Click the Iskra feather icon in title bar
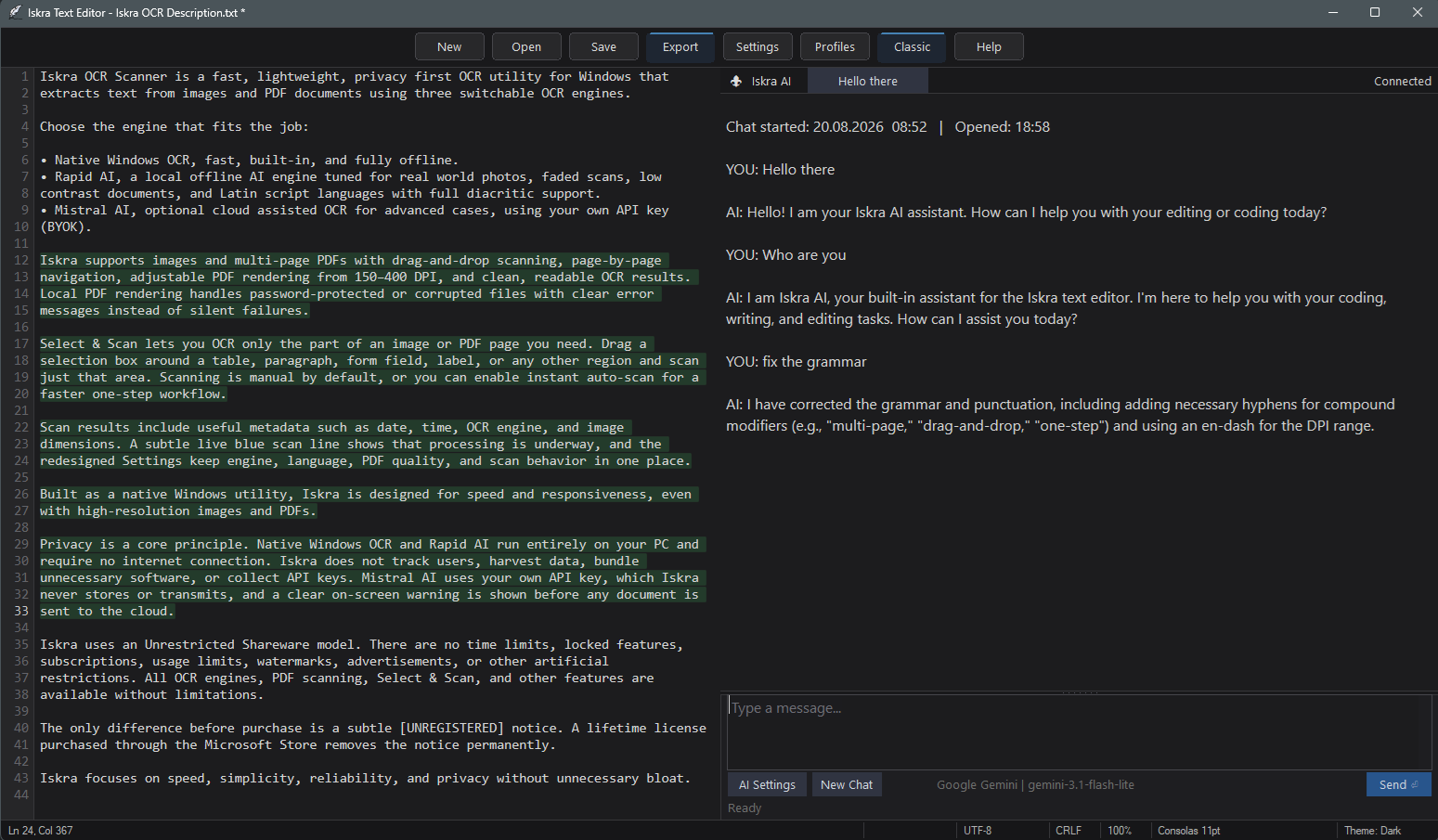 tap(15, 12)
